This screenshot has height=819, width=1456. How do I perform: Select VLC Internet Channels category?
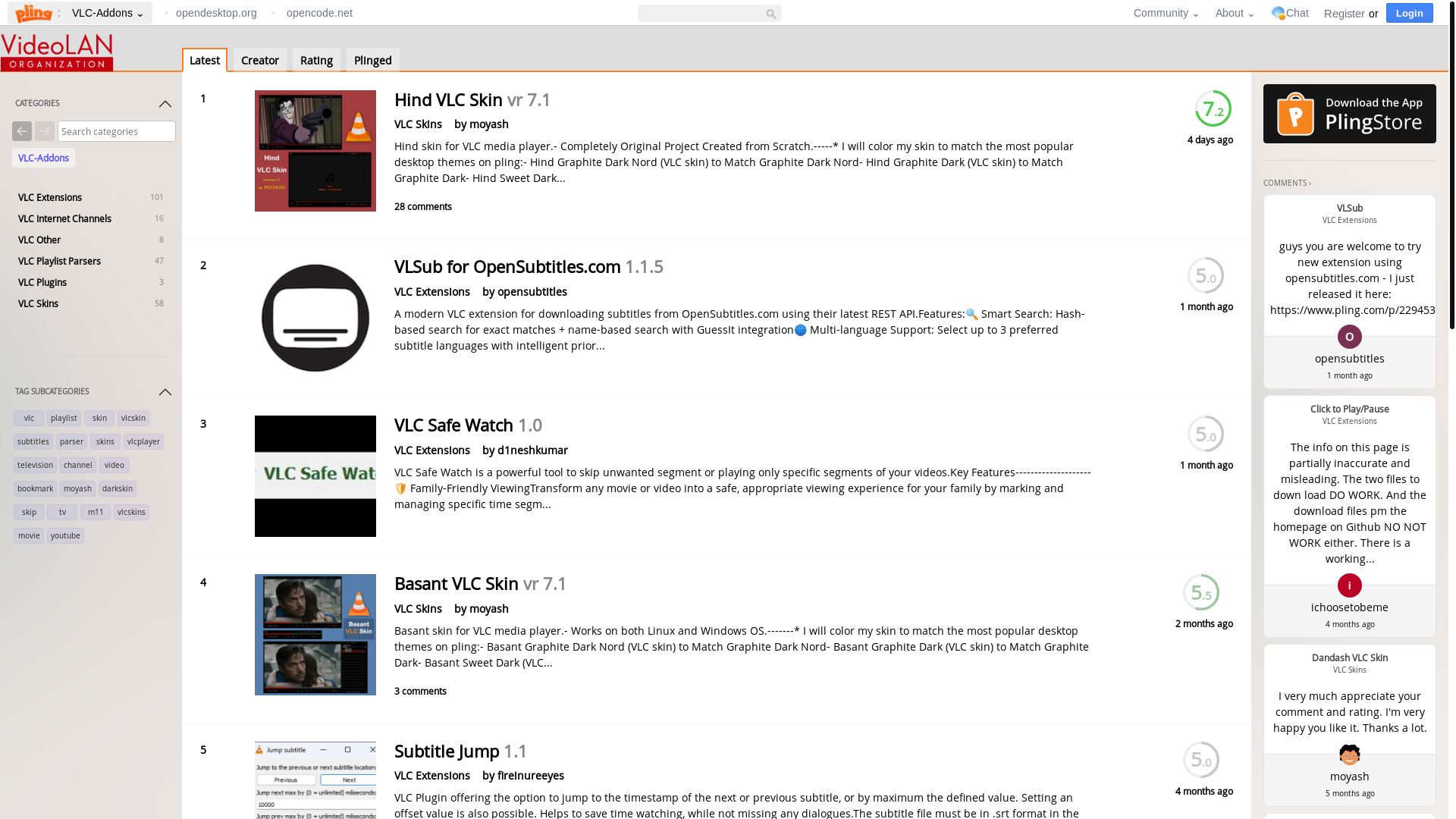[64, 218]
